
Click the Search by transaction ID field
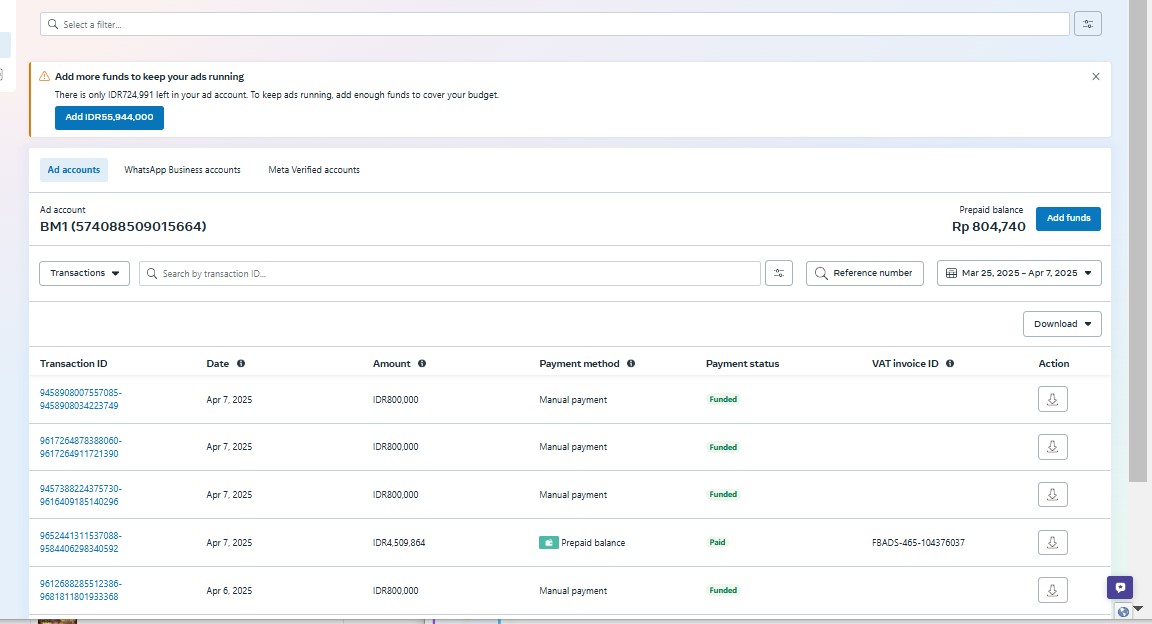[450, 273]
